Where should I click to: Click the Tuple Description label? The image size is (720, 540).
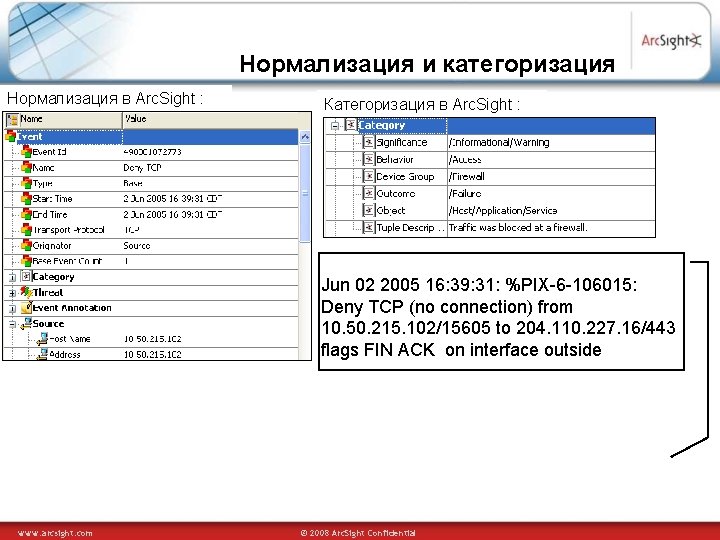pyautogui.click(x=410, y=227)
